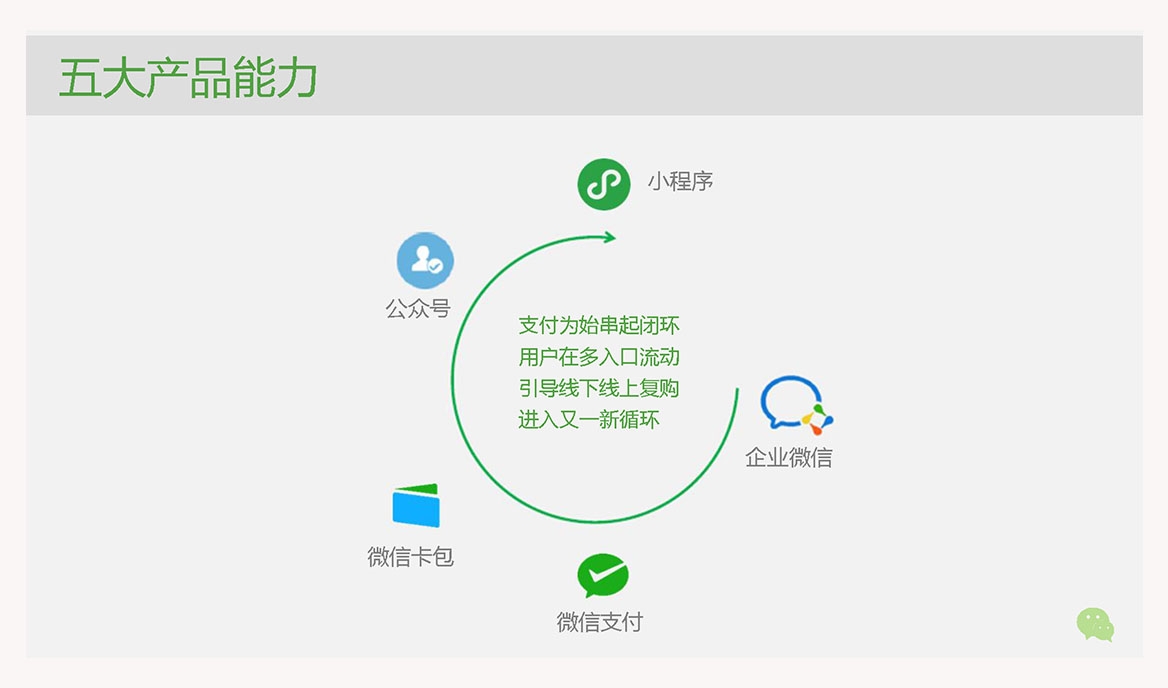Open the blue 微信卡包 wallet icon
1168x688 pixels.
[x=416, y=506]
